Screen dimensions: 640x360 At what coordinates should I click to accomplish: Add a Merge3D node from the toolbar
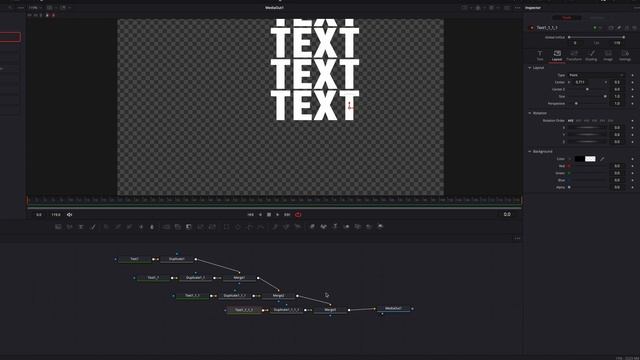point(346,227)
